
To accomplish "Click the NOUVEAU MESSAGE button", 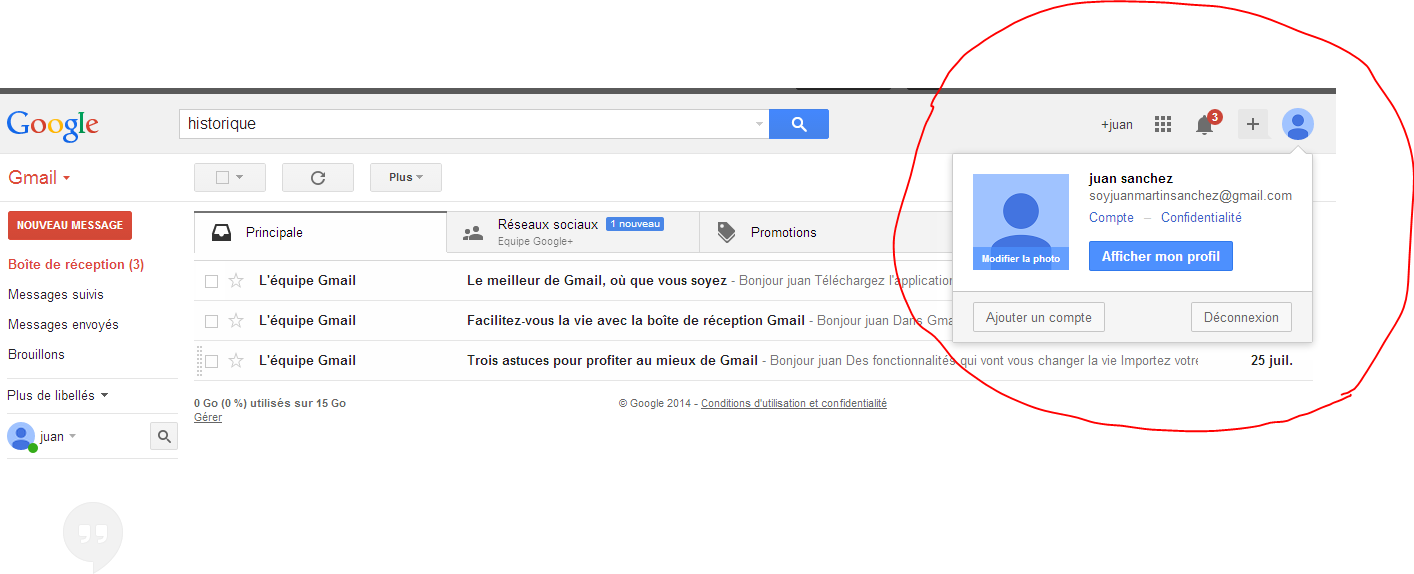I will click(70, 225).
